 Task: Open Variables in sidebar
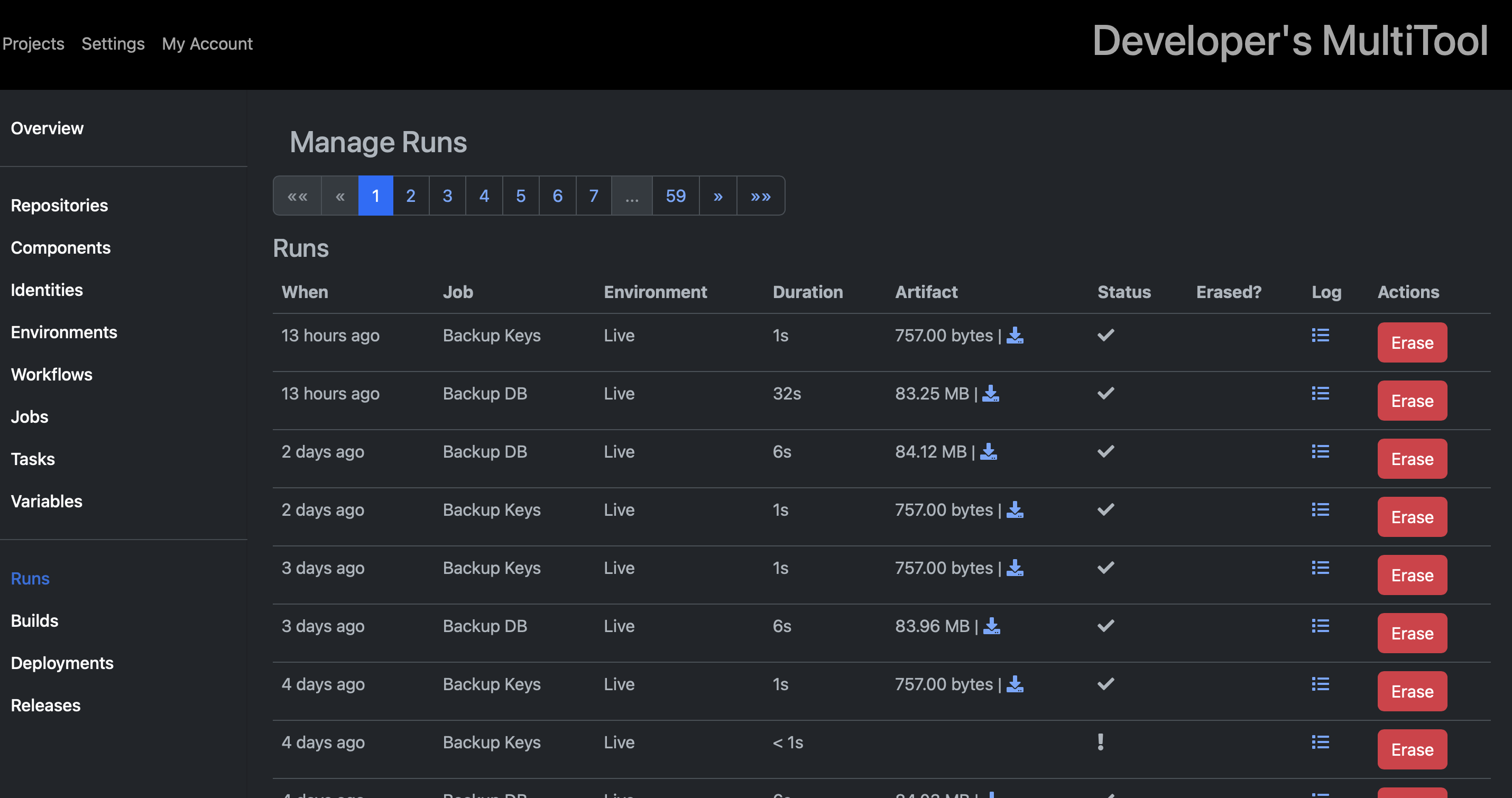47,502
